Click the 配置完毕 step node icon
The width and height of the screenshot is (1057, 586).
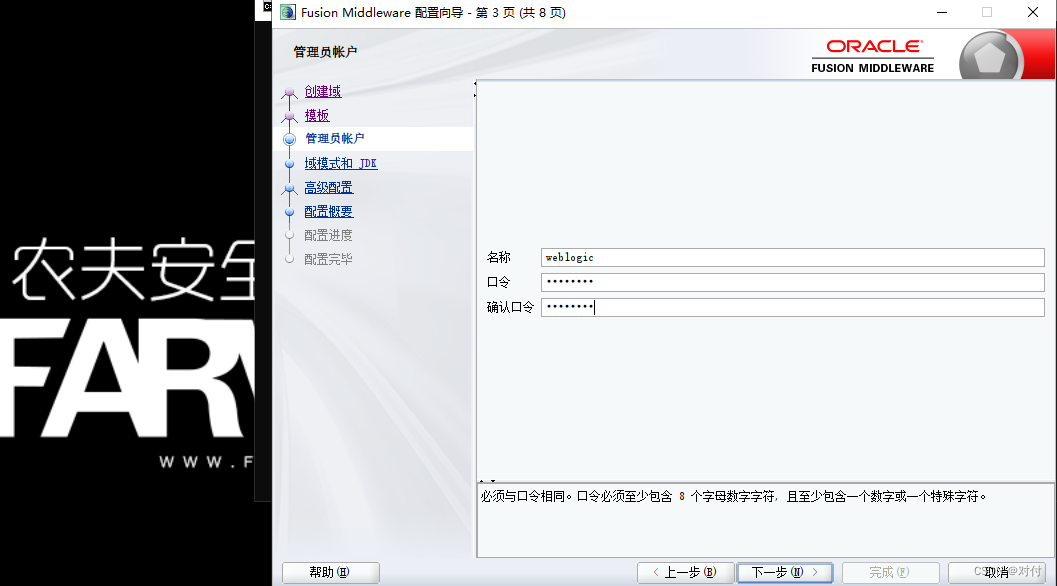tap(289, 259)
